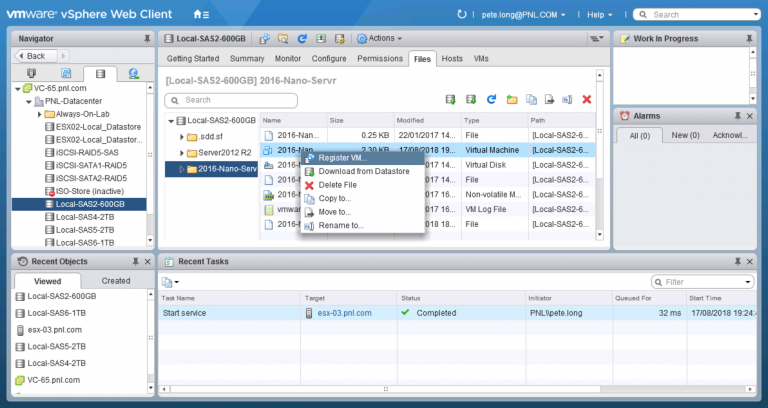Screen dimensions: 768x408
Task: Click the vSphere home menu icon
Action: coord(201,15)
